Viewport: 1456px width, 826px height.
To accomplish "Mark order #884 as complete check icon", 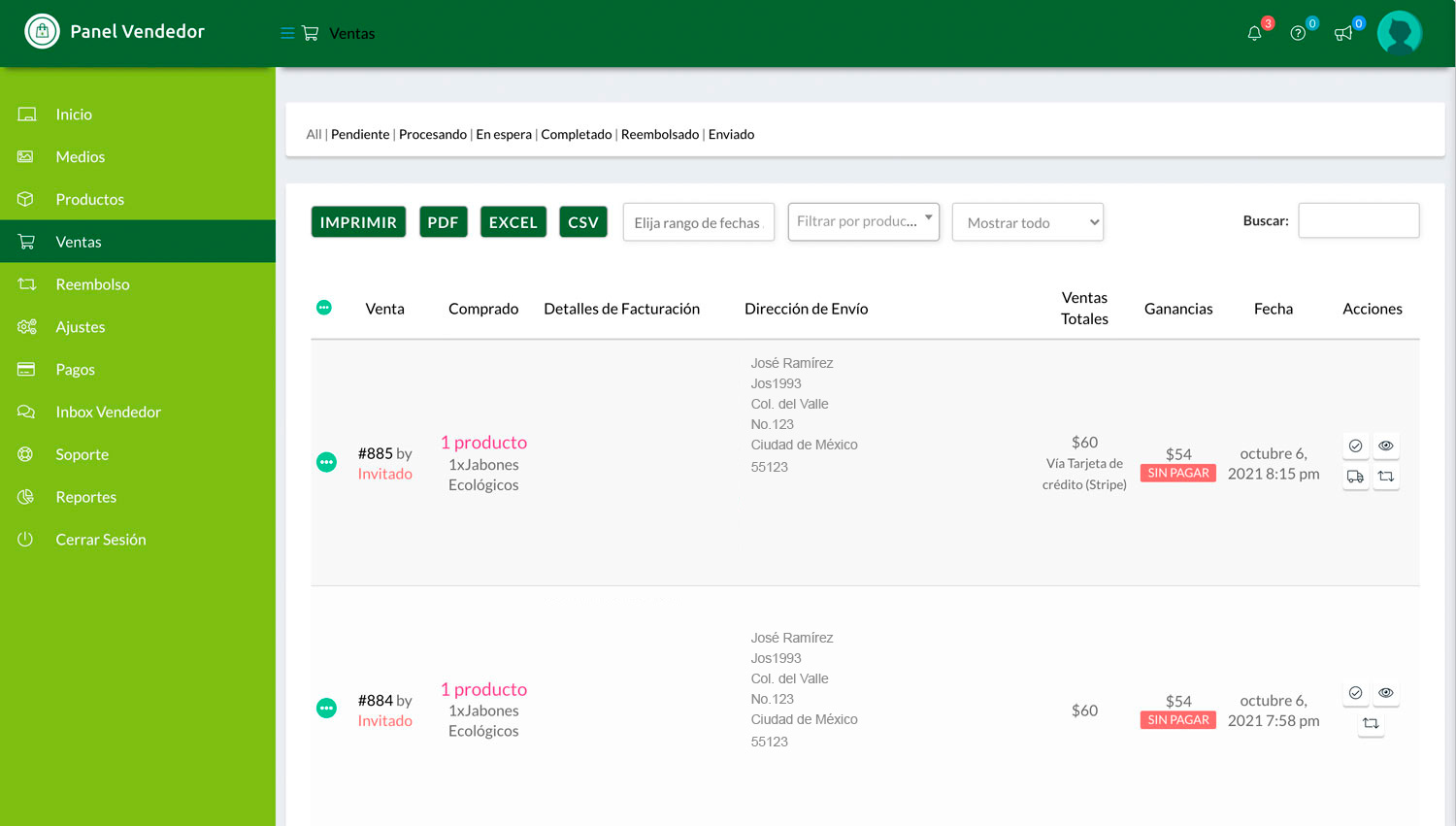I will click(1355, 693).
